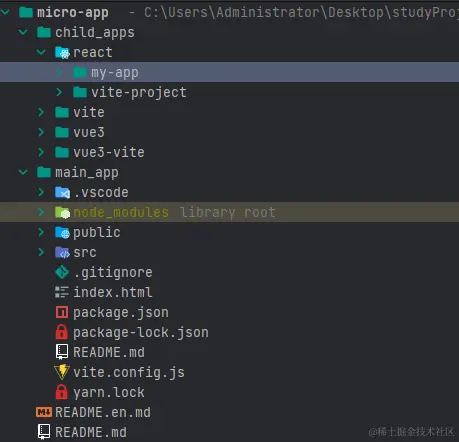Expand the vue3-vite folder
The height and width of the screenshot is (442, 459).
coord(41,152)
